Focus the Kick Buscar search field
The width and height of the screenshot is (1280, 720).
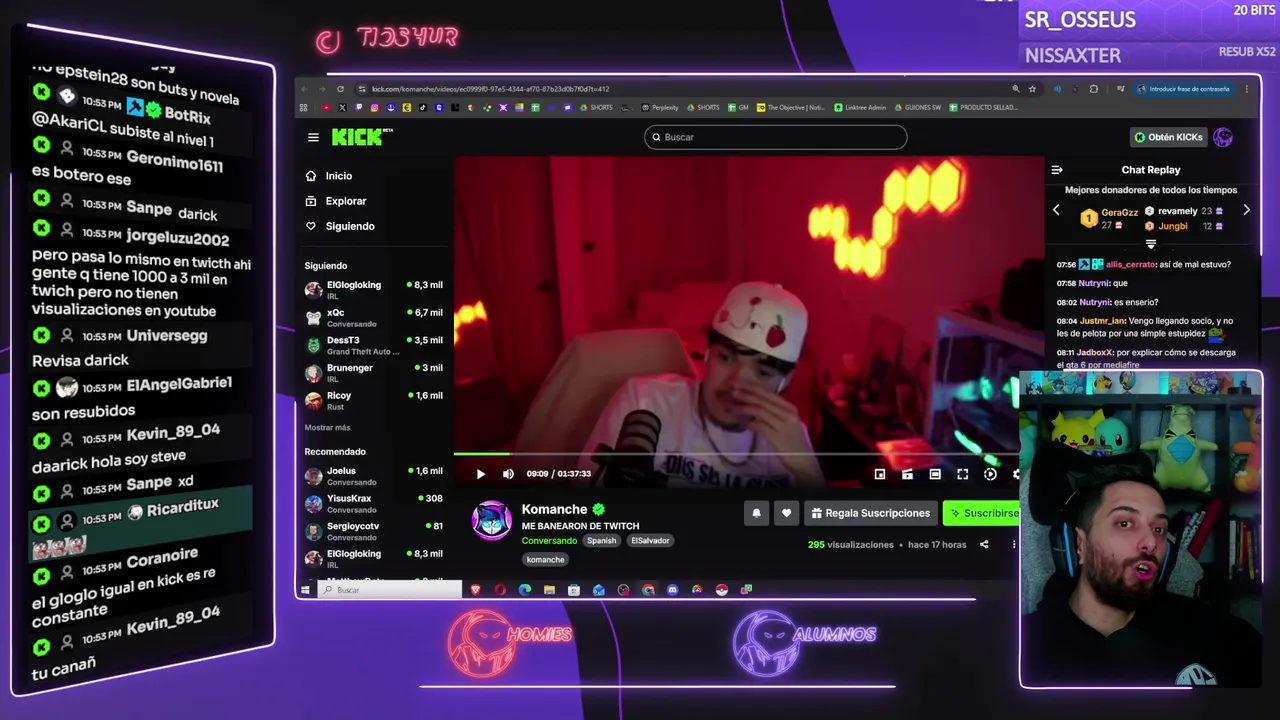(x=775, y=137)
